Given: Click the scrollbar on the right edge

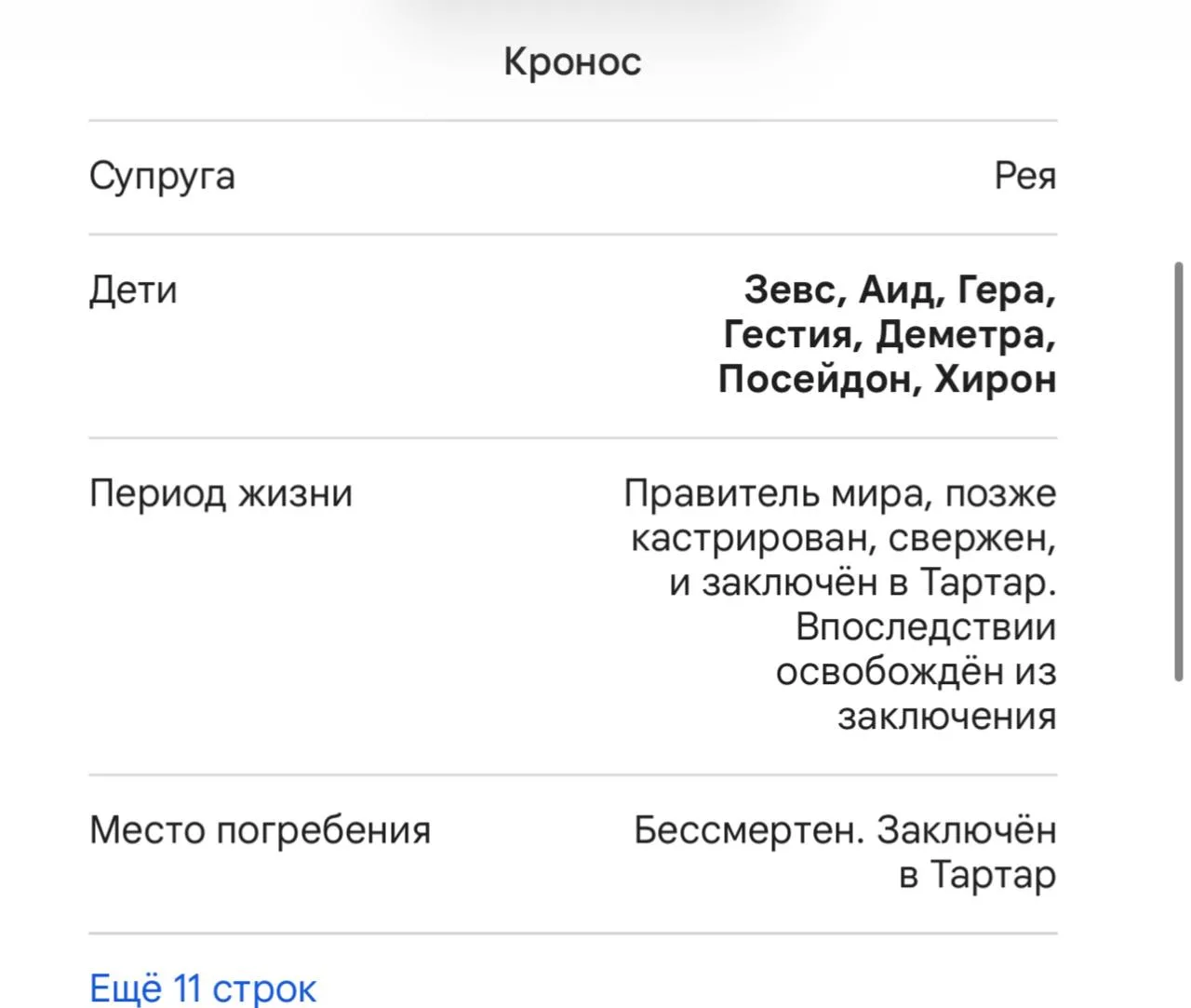Looking at the screenshot, I should [1180, 473].
